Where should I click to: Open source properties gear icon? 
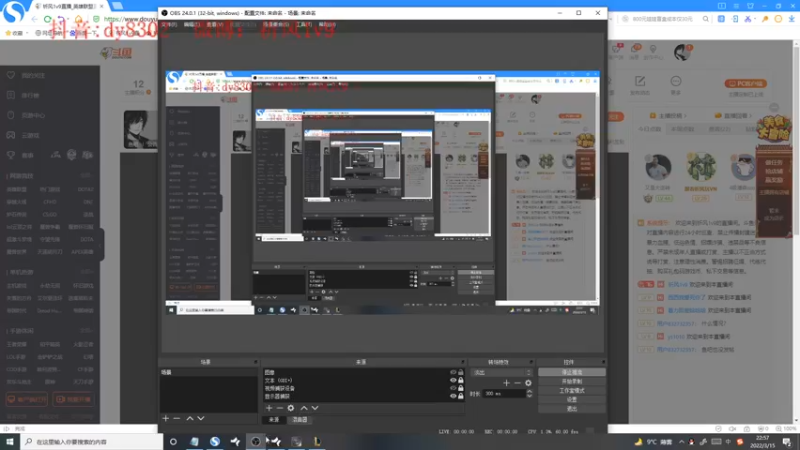pyautogui.click(x=291, y=408)
